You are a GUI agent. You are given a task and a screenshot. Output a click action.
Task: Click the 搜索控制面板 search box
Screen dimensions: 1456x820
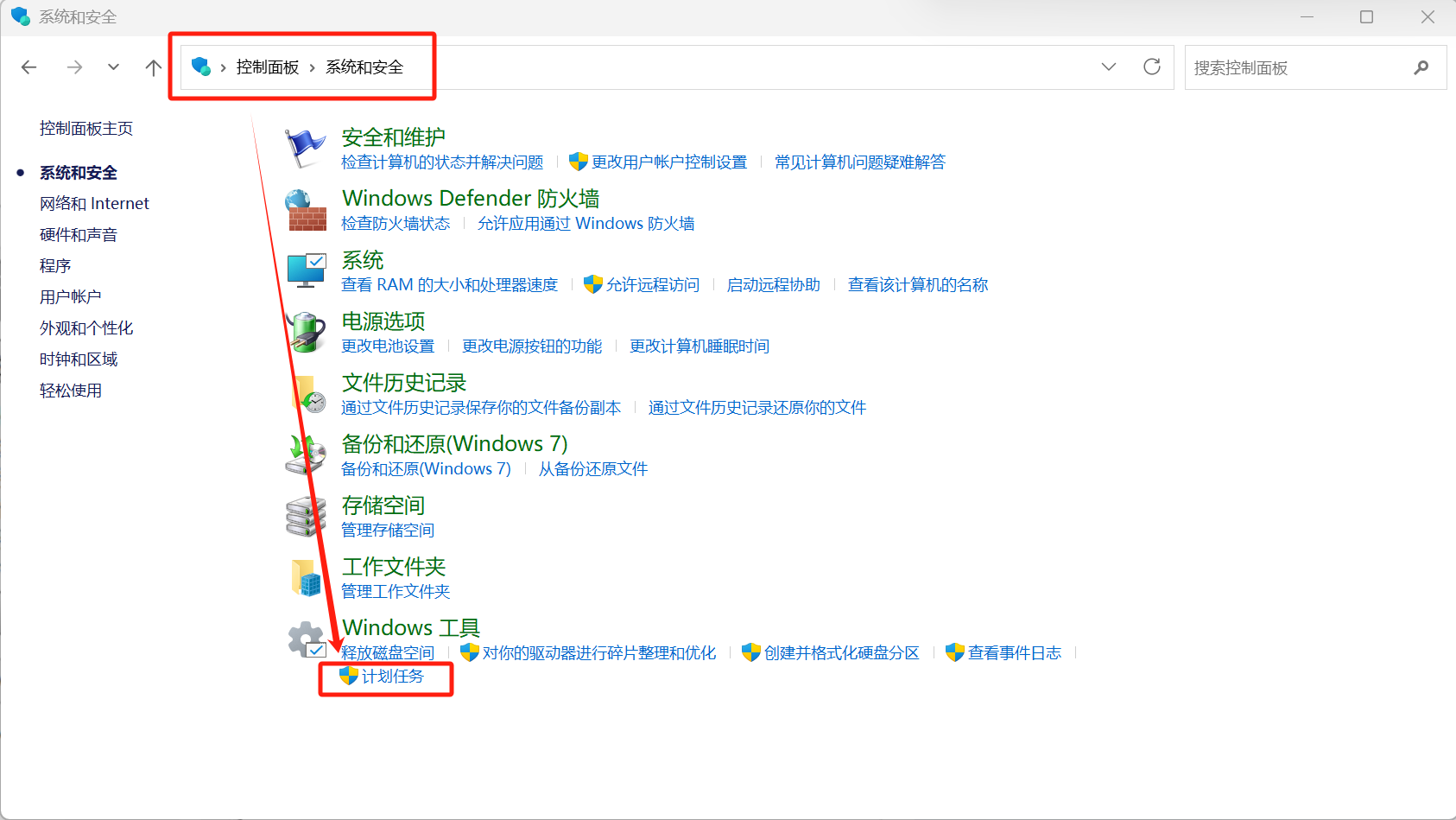click(1300, 67)
